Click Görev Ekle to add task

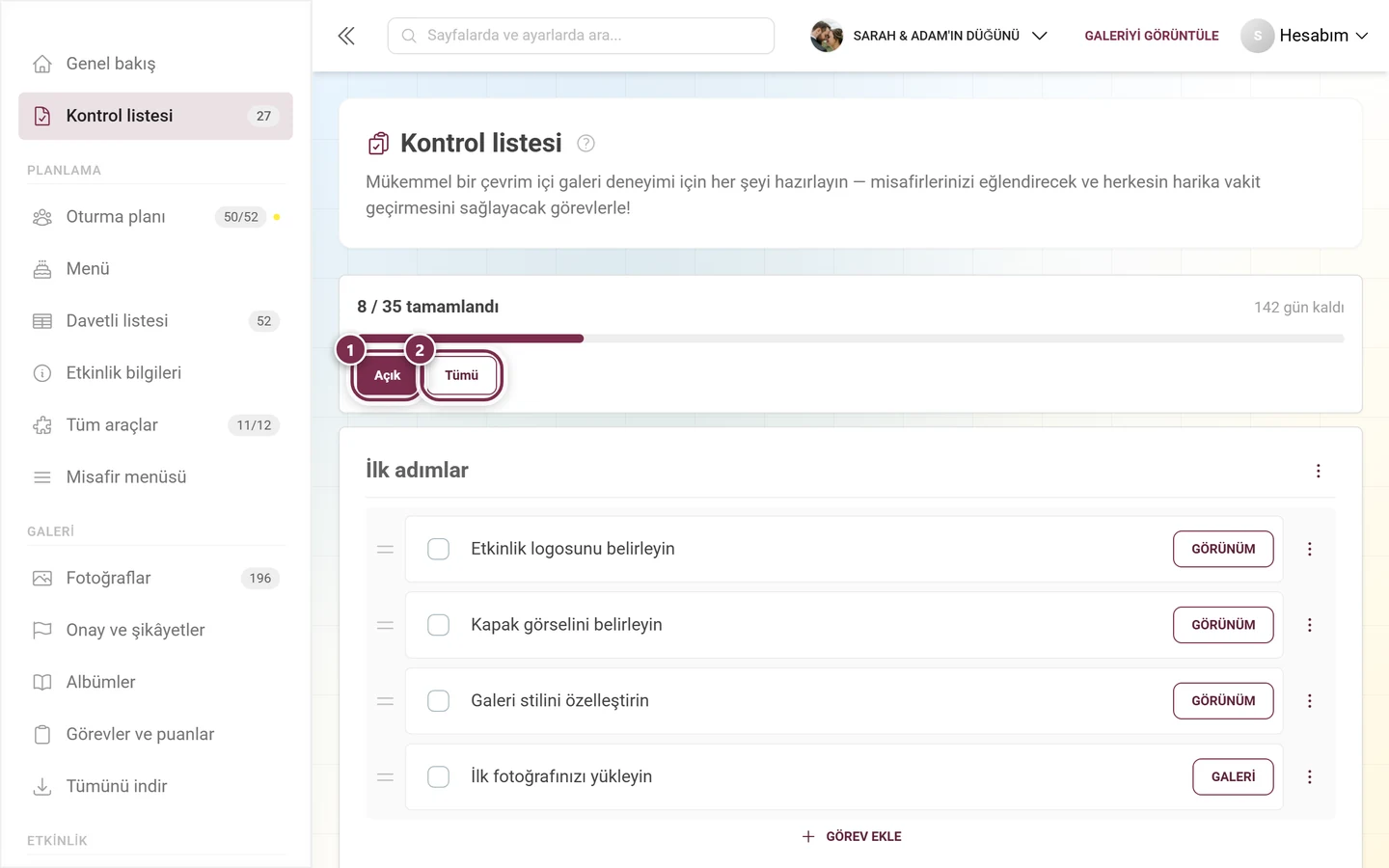tap(852, 837)
